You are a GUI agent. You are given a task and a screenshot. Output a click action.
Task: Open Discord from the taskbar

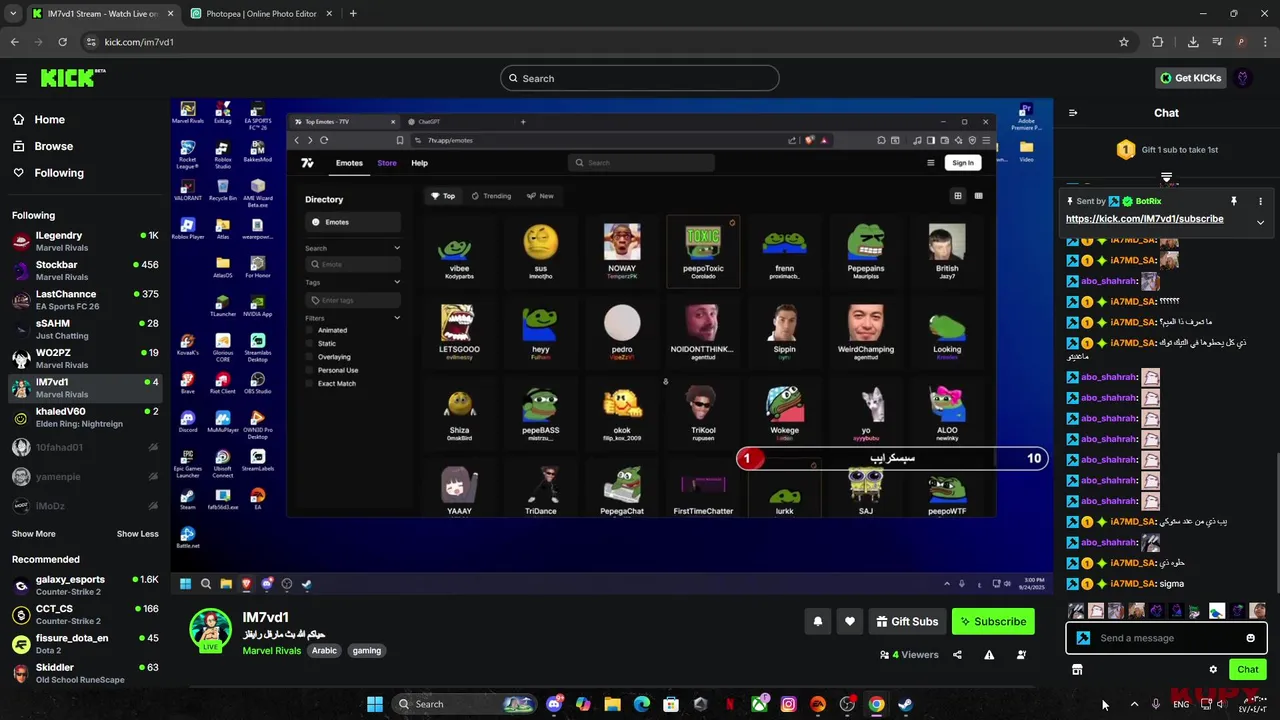pos(555,704)
